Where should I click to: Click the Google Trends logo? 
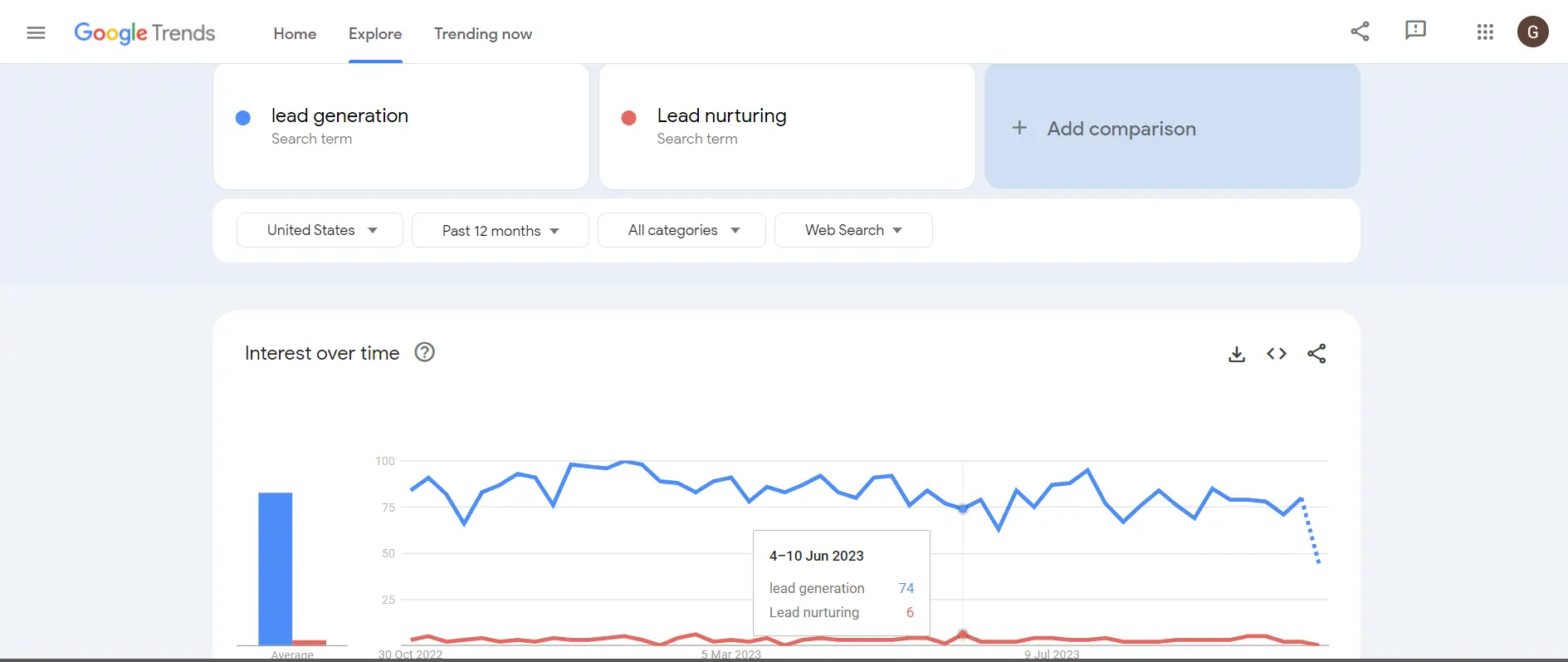tap(144, 33)
